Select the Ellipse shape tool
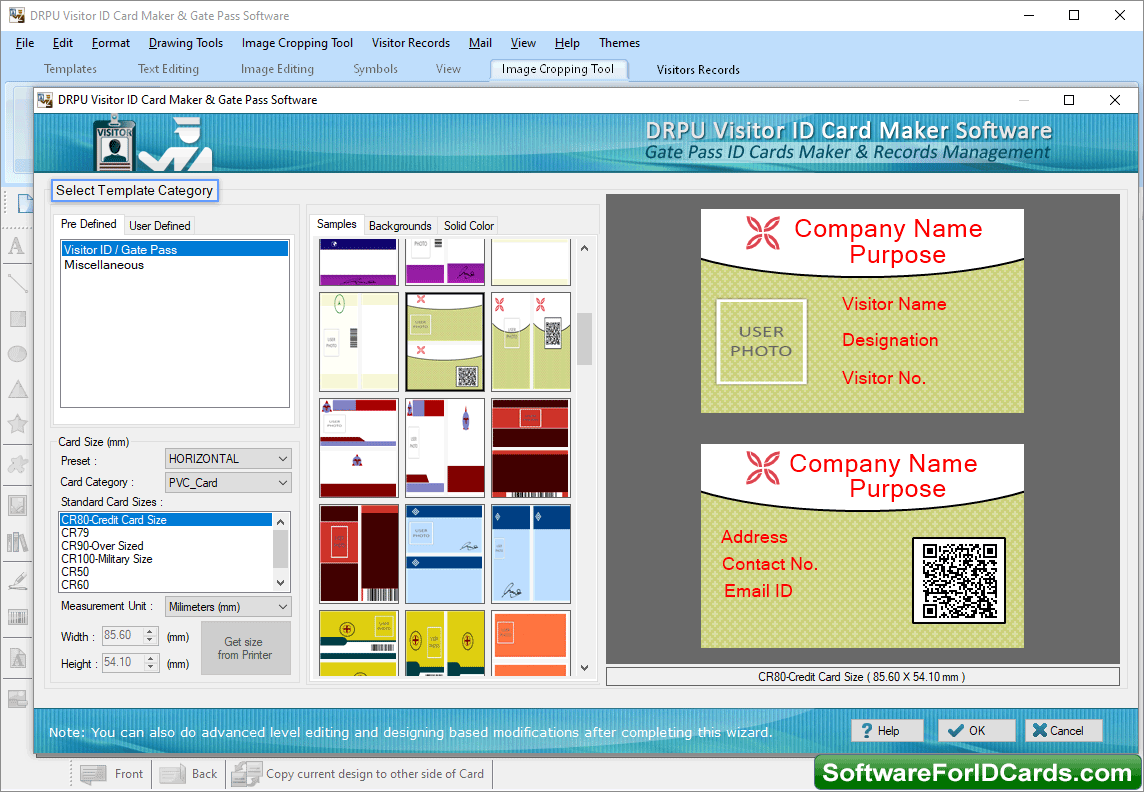 click(17, 354)
